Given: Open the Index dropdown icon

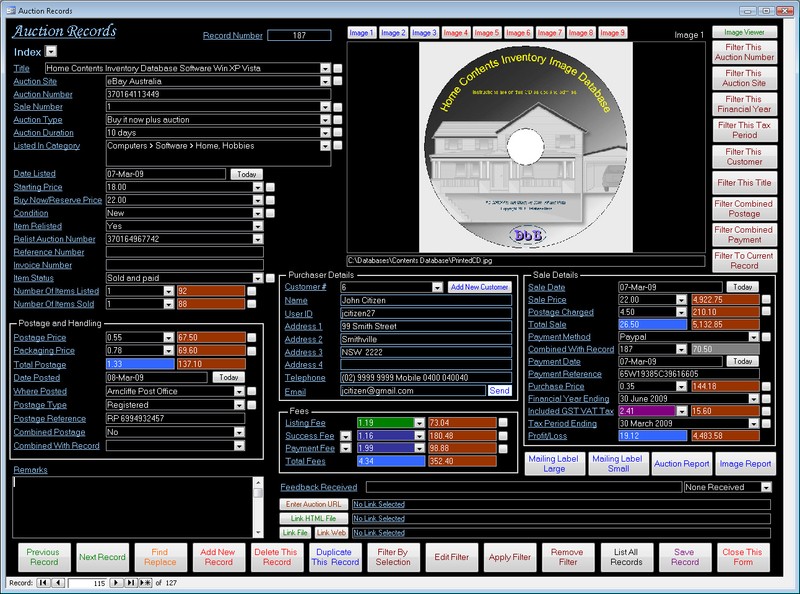Looking at the screenshot, I should click(51, 52).
